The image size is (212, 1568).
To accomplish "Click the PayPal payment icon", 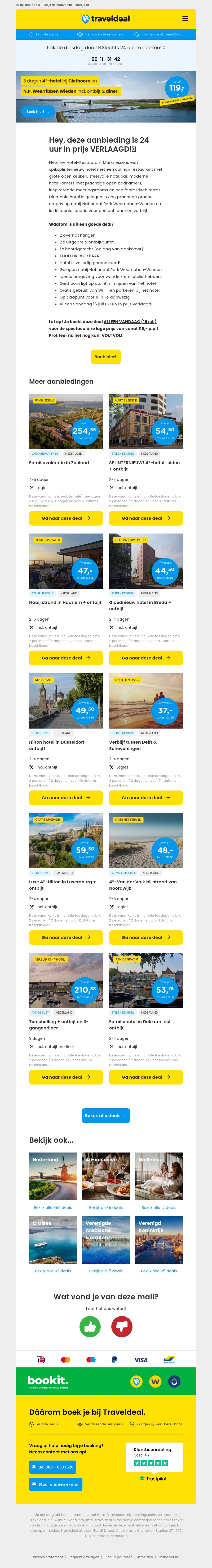I will click(114, 1359).
